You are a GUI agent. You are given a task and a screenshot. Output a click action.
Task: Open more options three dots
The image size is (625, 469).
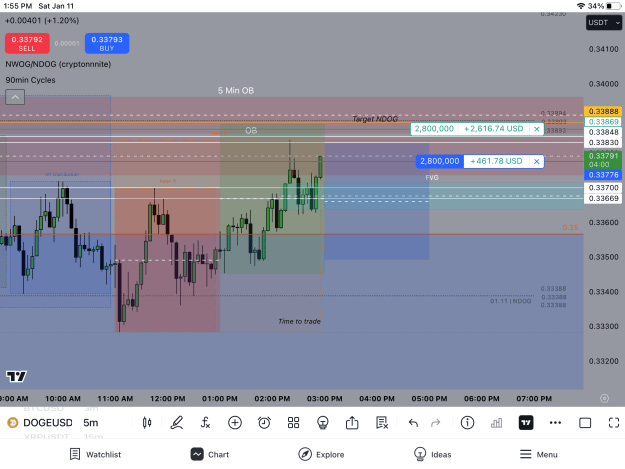point(555,423)
